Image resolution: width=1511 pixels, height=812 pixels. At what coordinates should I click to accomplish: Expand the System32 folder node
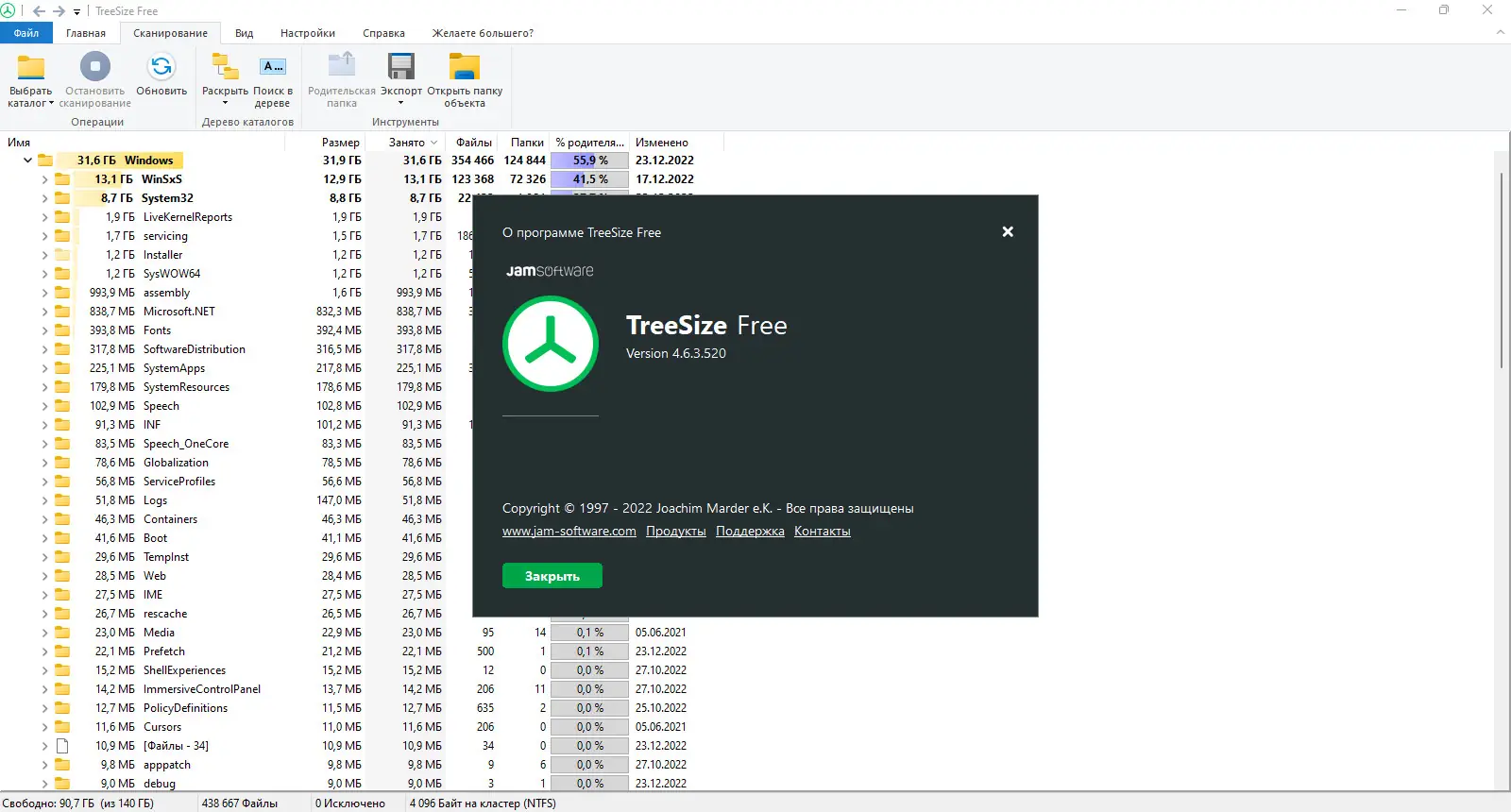click(44, 198)
